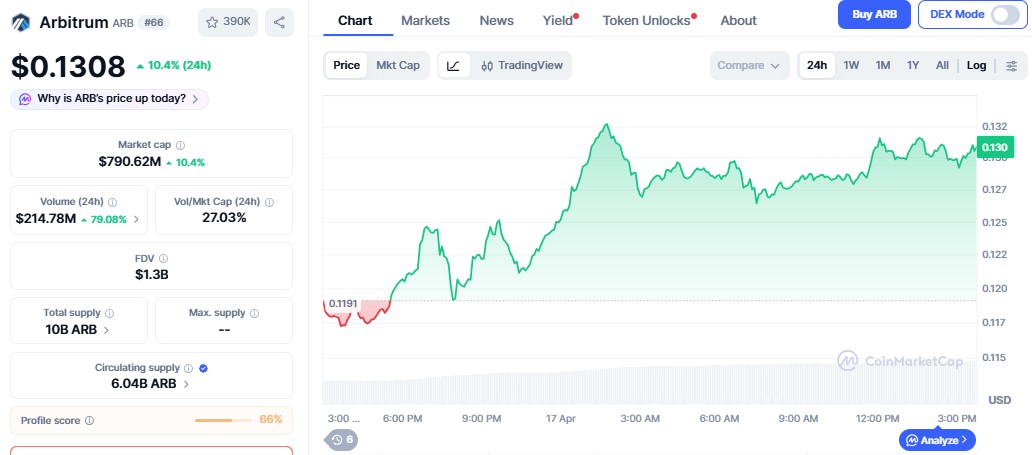Select the line chart icon
Viewport: 1032px width, 455px height.
pyautogui.click(x=453, y=66)
